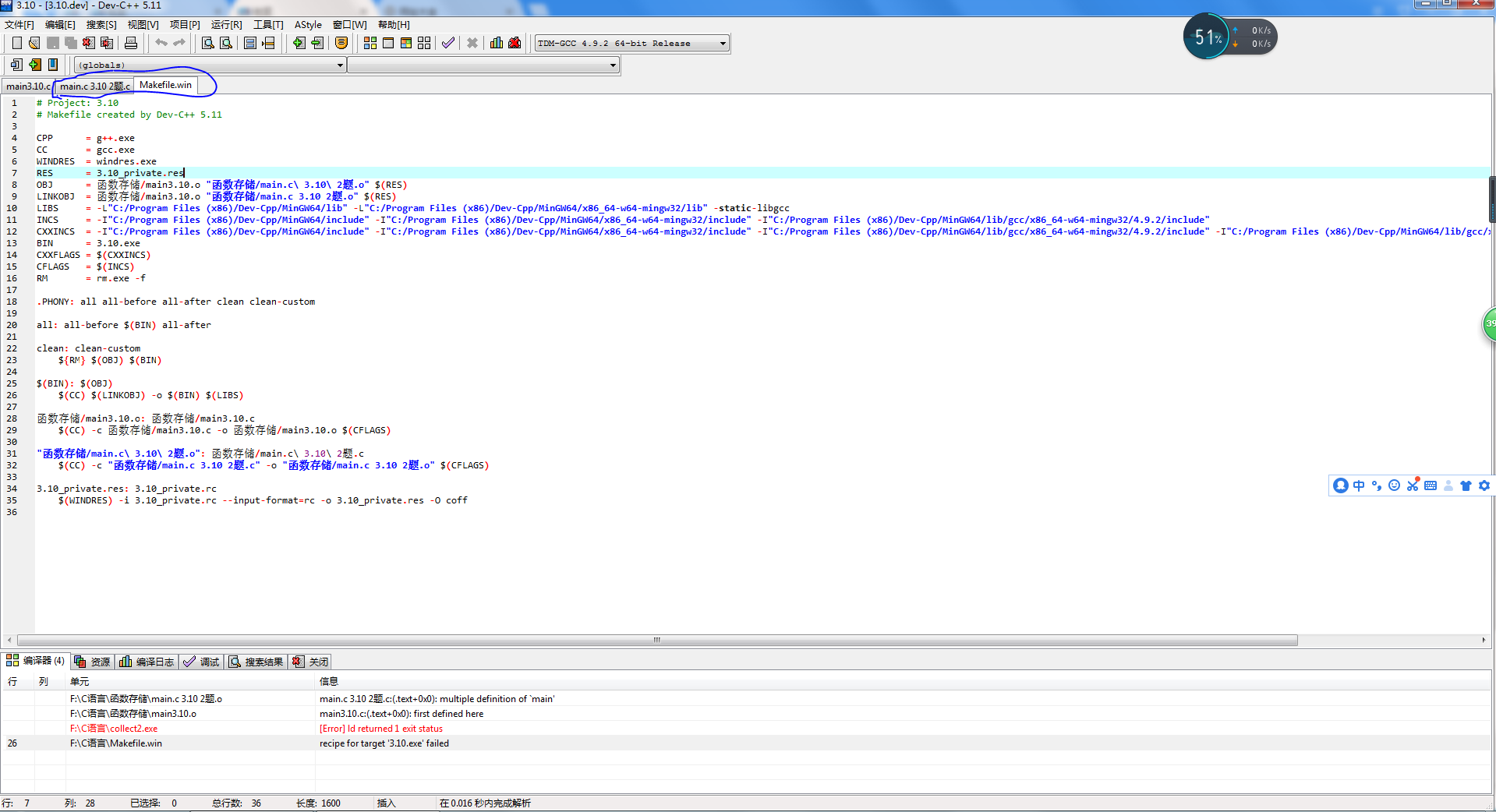This screenshot has height=812, width=1496.
Task: Switch to the main.c 3.10 2题.c tab
Action: tap(94, 86)
